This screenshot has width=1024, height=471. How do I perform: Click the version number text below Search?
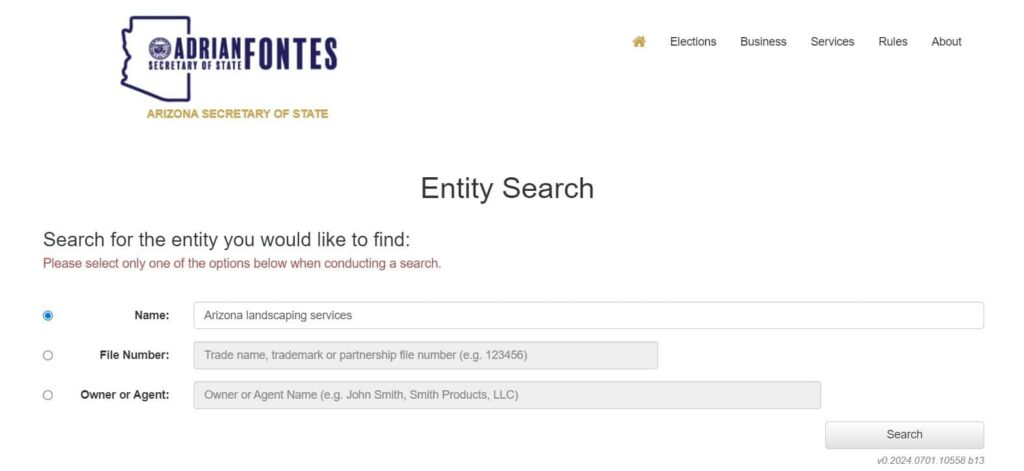point(930,460)
